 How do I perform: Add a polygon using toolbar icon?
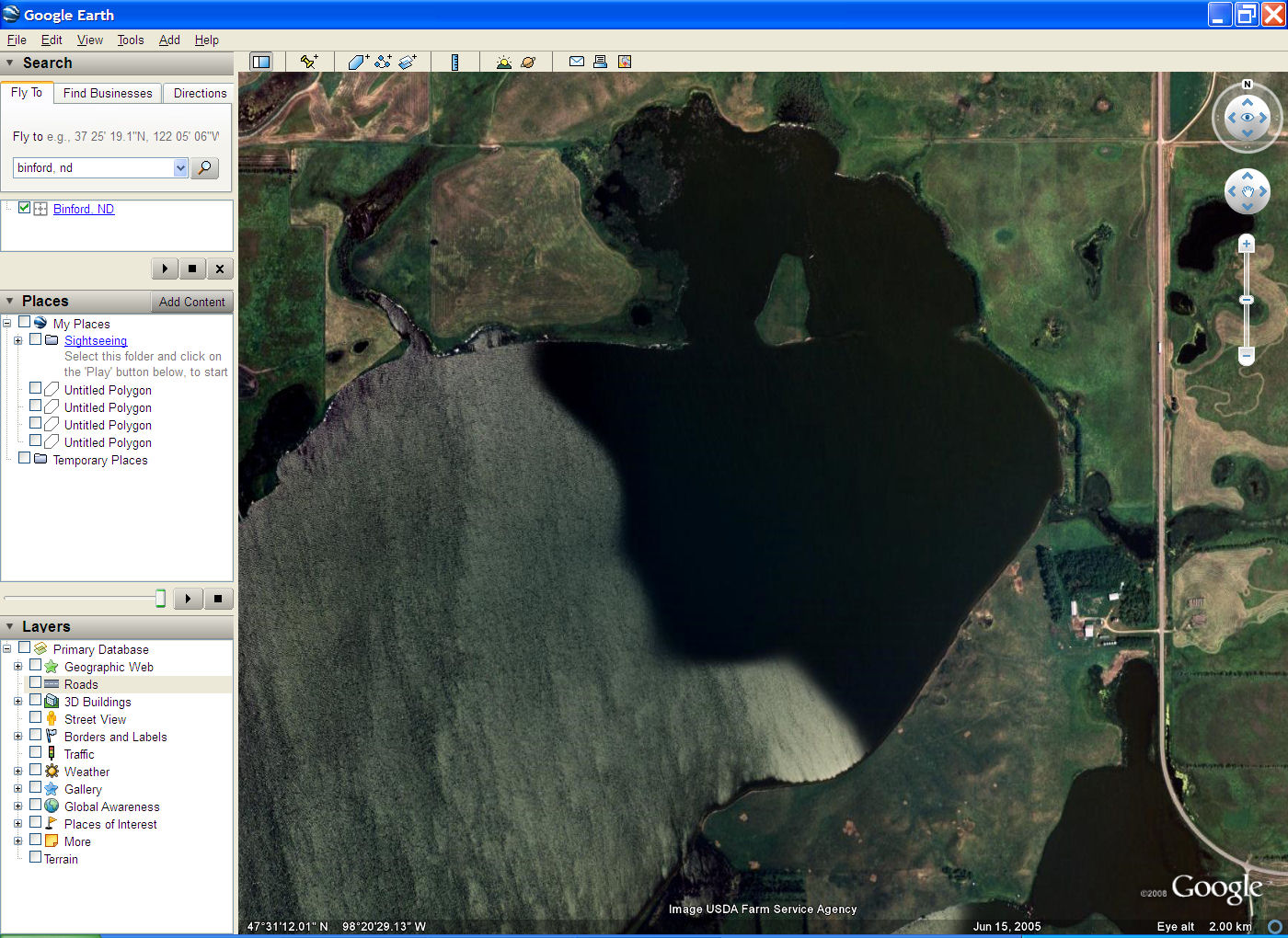(x=358, y=62)
